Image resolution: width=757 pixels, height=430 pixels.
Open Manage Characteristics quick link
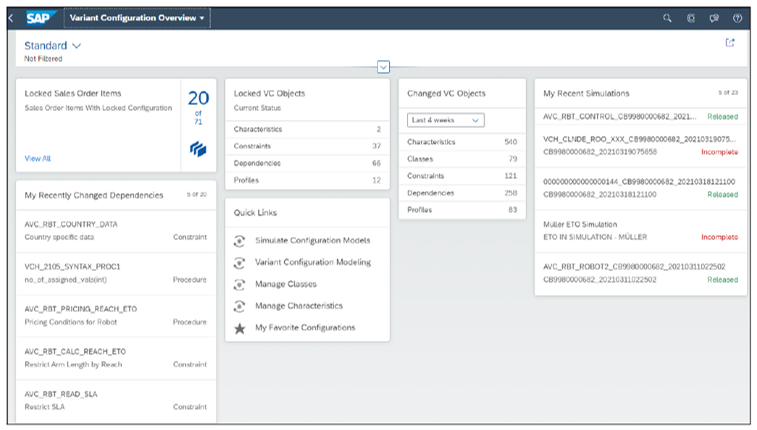[x=299, y=306]
